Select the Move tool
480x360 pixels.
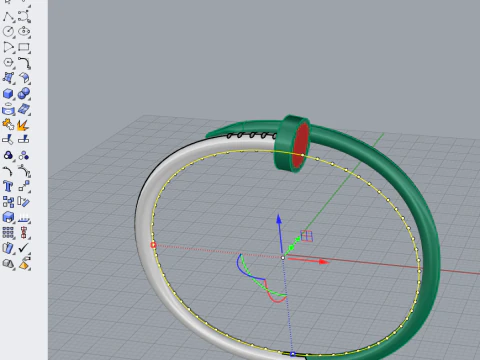pyautogui.click(x=24, y=186)
